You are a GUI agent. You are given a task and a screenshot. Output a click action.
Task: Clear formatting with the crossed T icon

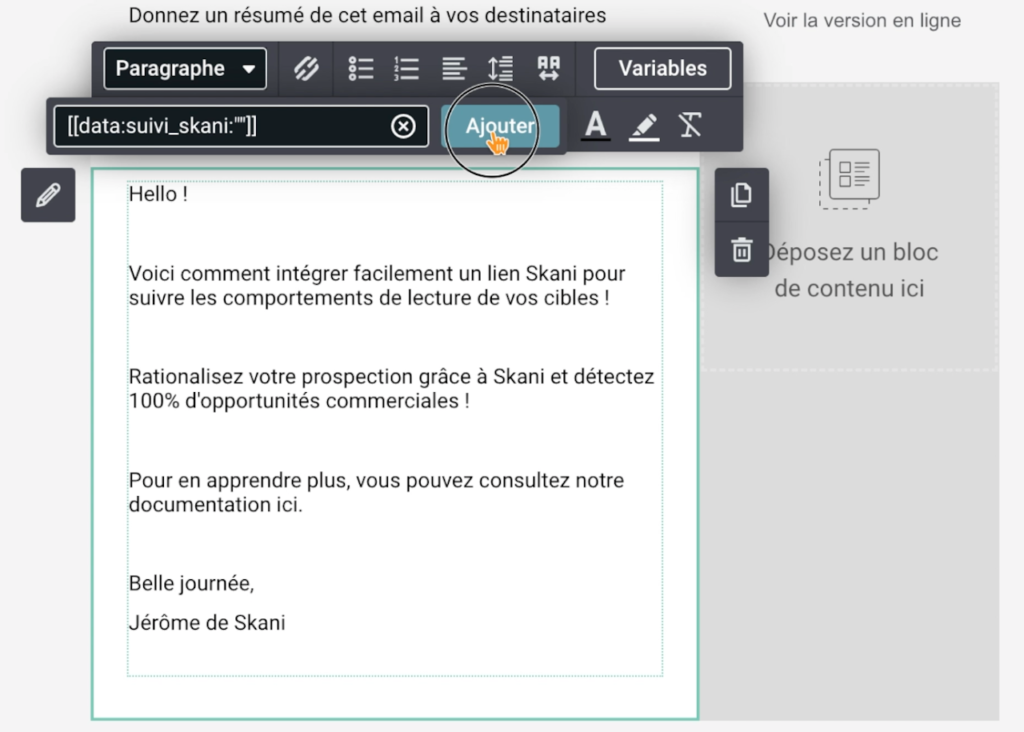(690, 125)
